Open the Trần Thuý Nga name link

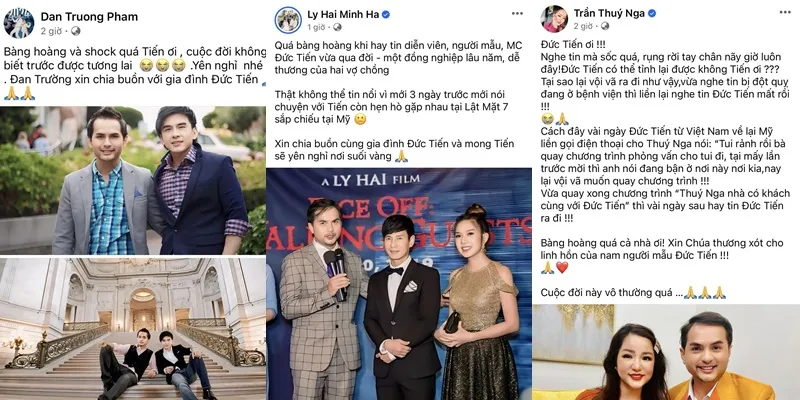pos(610,13)
